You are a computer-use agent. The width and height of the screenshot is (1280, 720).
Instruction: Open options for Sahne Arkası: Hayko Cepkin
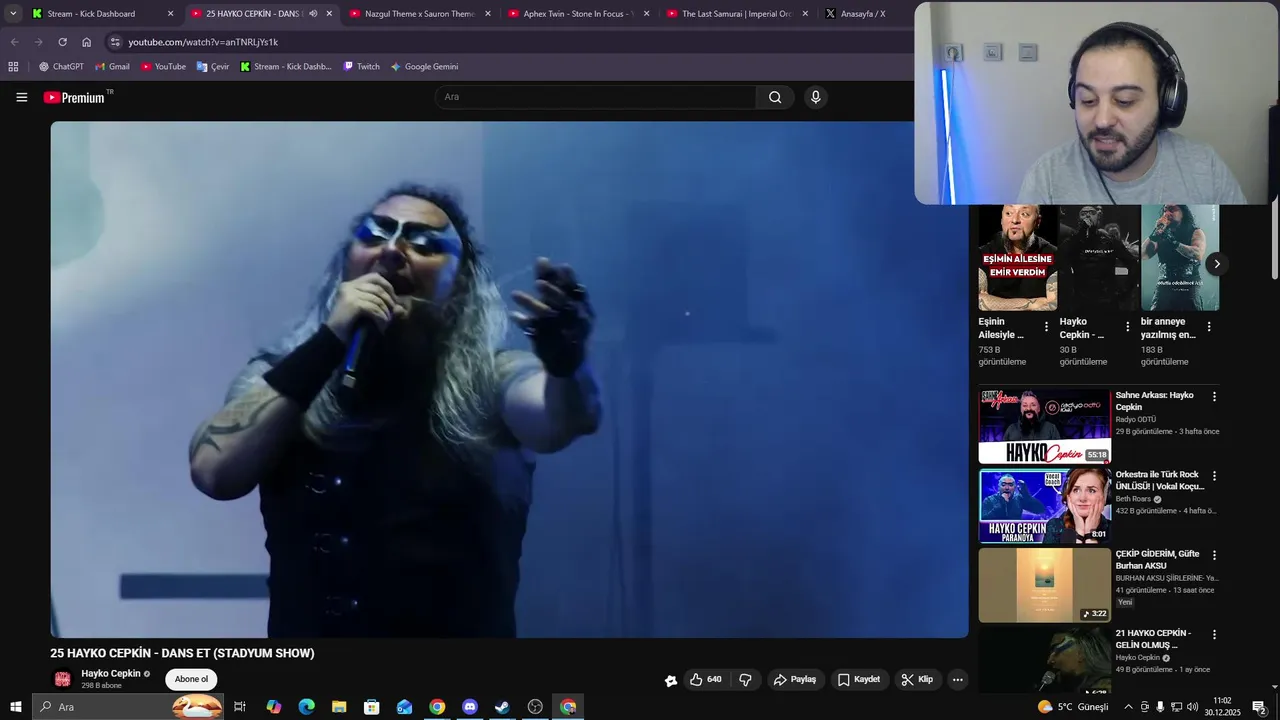coord(1214,397)
